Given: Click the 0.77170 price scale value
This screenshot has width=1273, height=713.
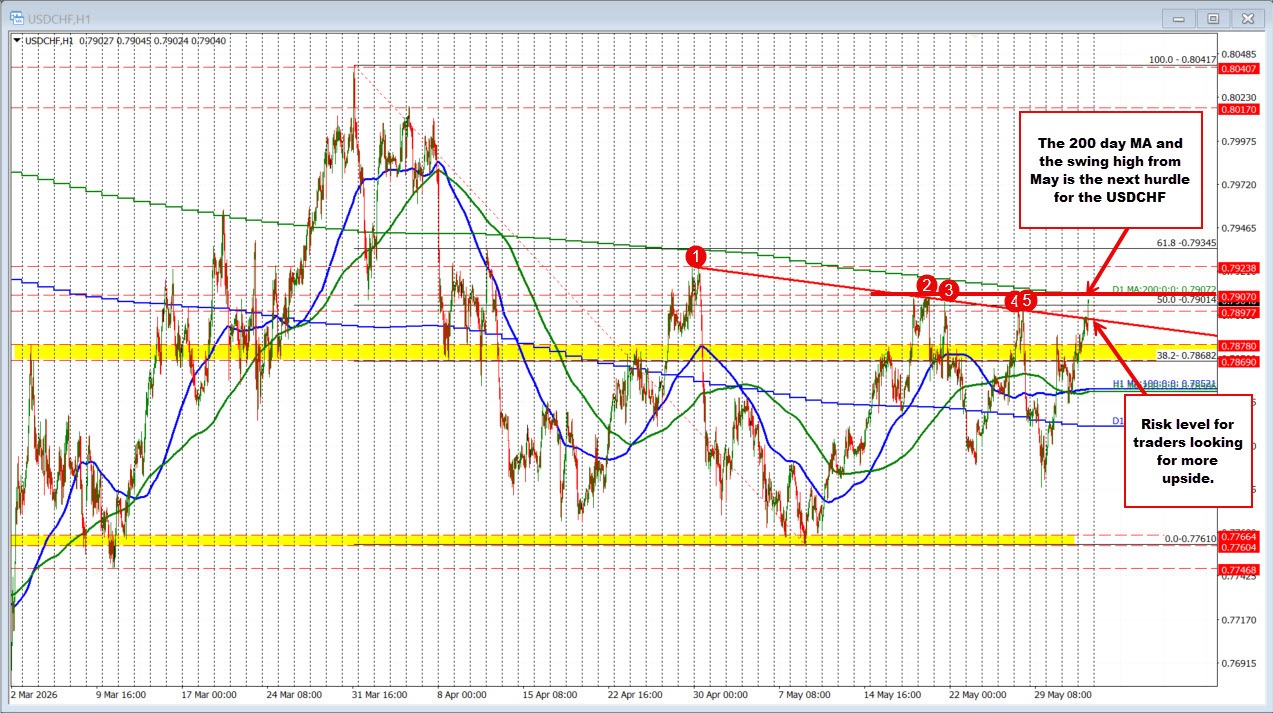Looking at the screenshot, I should coord(1238,620).
